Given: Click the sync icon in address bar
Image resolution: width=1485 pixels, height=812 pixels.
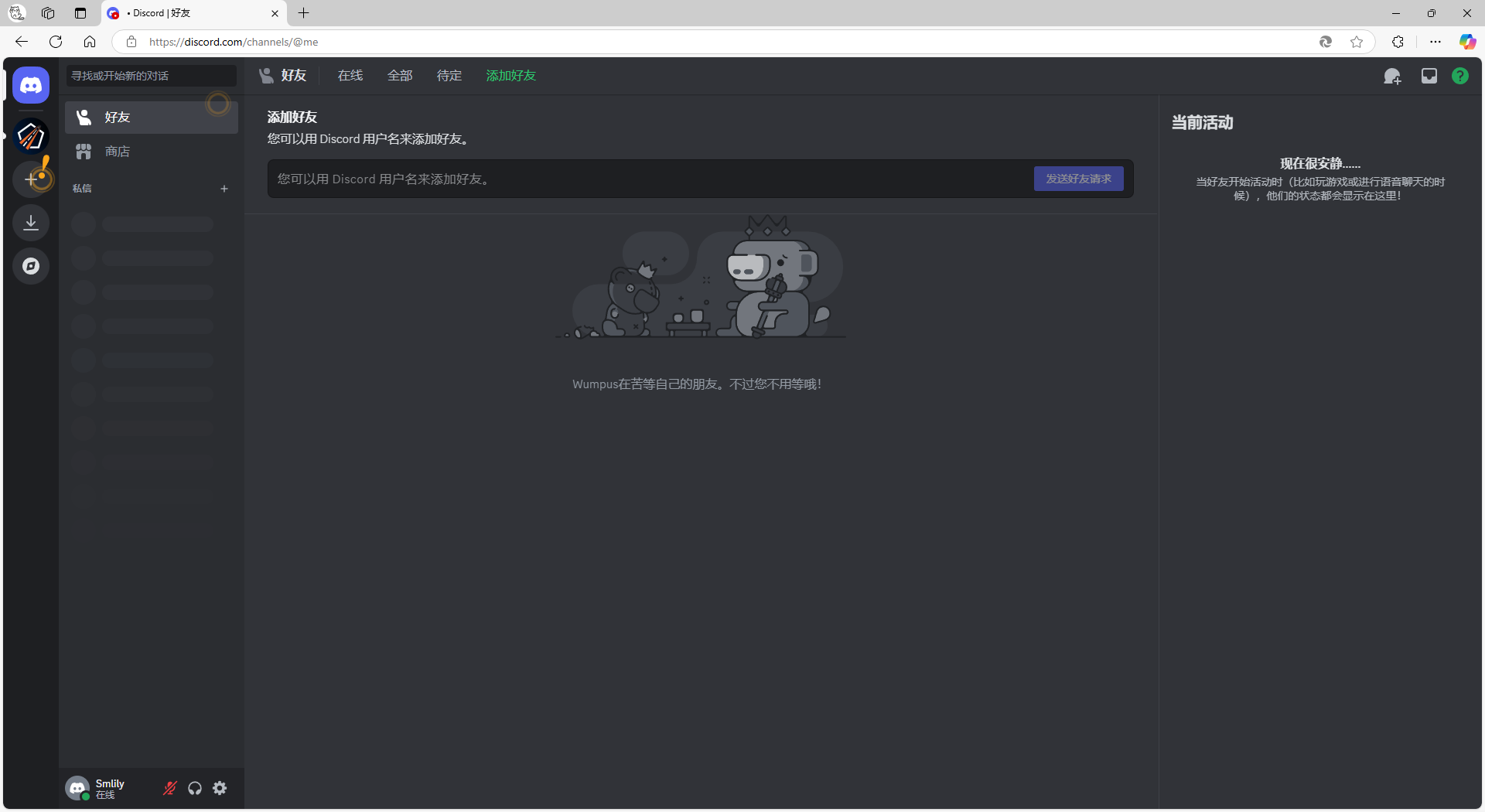Looking at the screenshot, I should [1326, 42].
